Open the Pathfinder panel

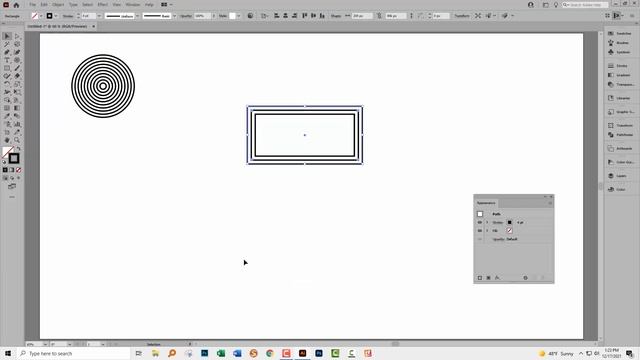click(620, 135)
